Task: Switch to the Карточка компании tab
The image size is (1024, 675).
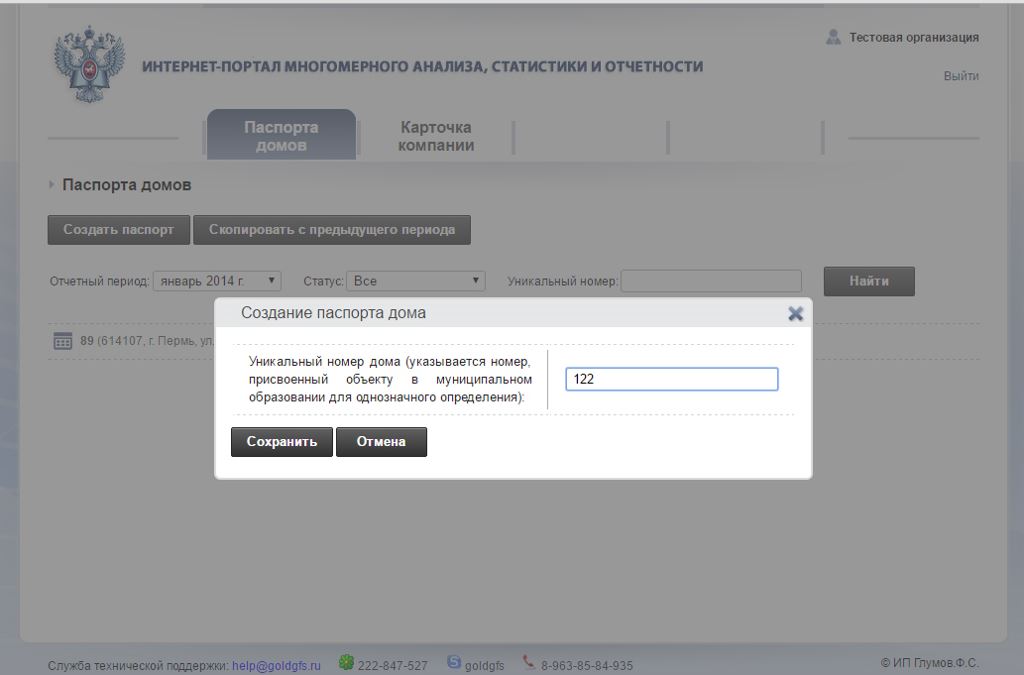Action: click(x=435, y=134)
